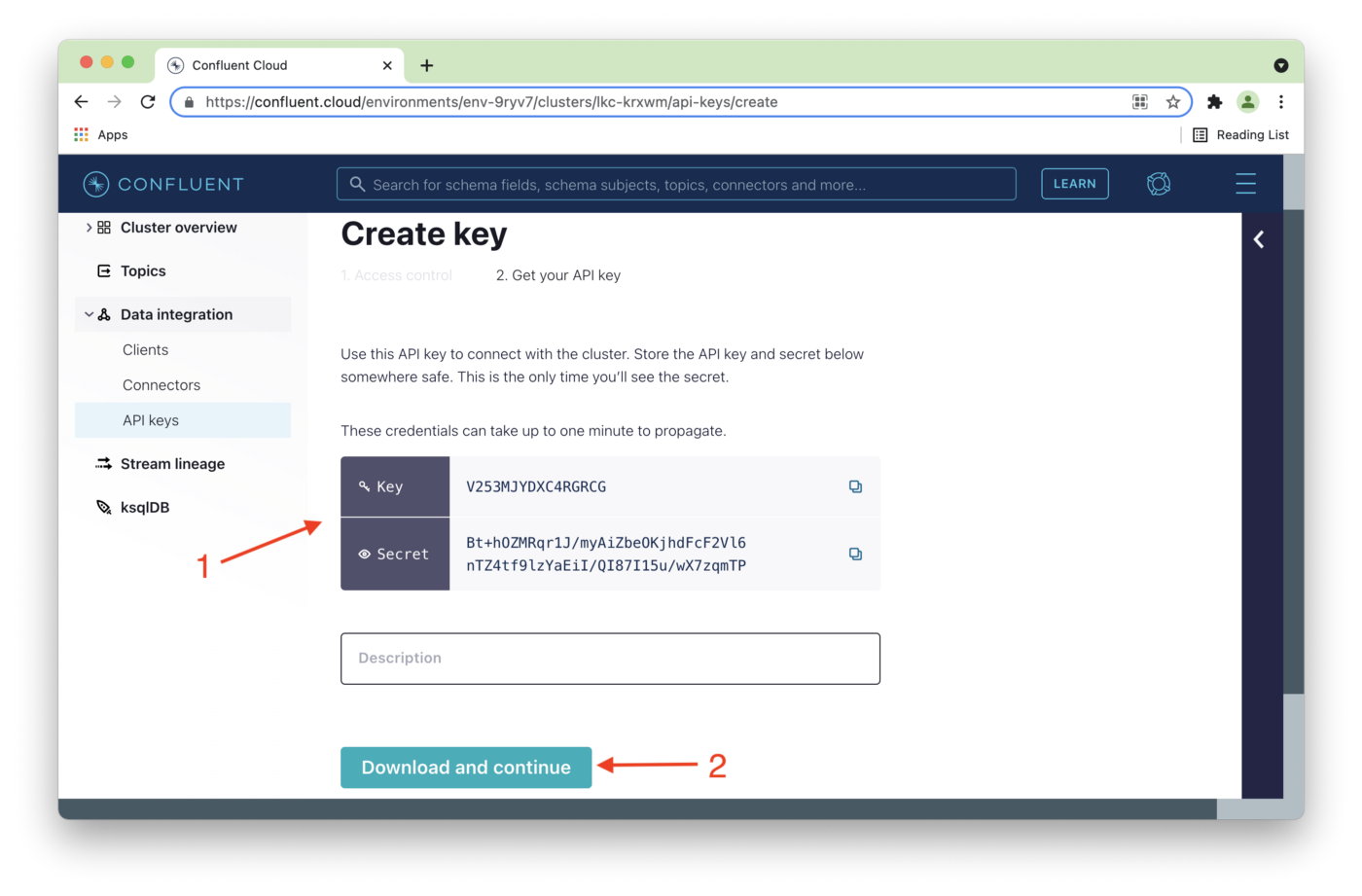Click the tab search dropdown arrow
This screenshot has width=1362, height=896.
1281,65
